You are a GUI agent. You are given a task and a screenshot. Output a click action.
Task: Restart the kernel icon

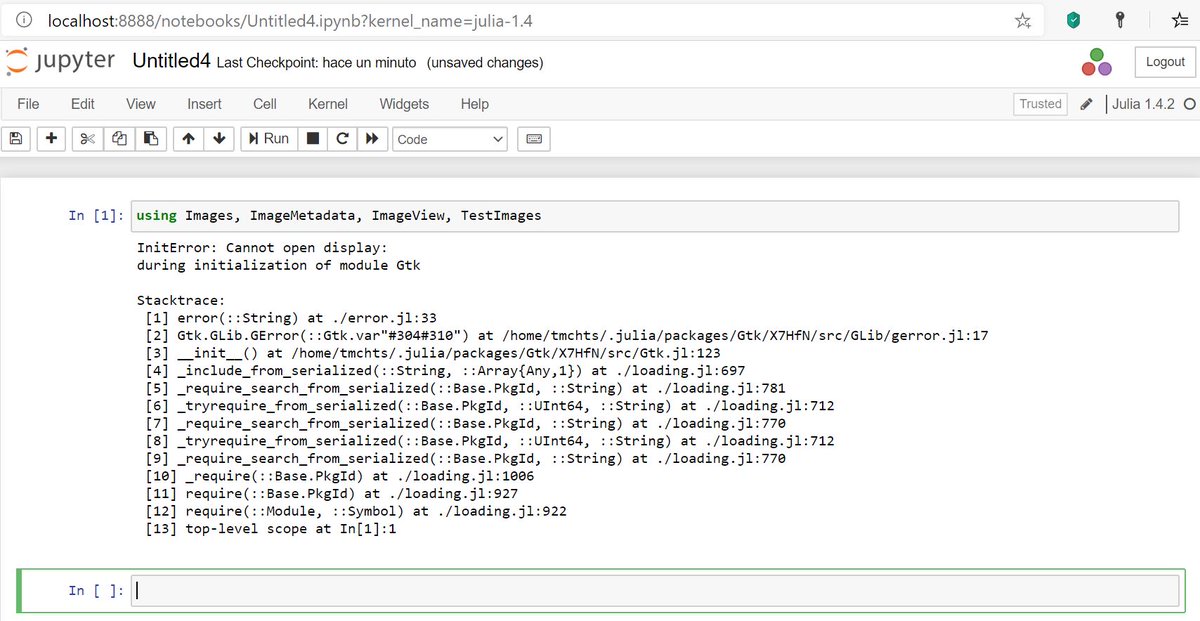(342, 139)
